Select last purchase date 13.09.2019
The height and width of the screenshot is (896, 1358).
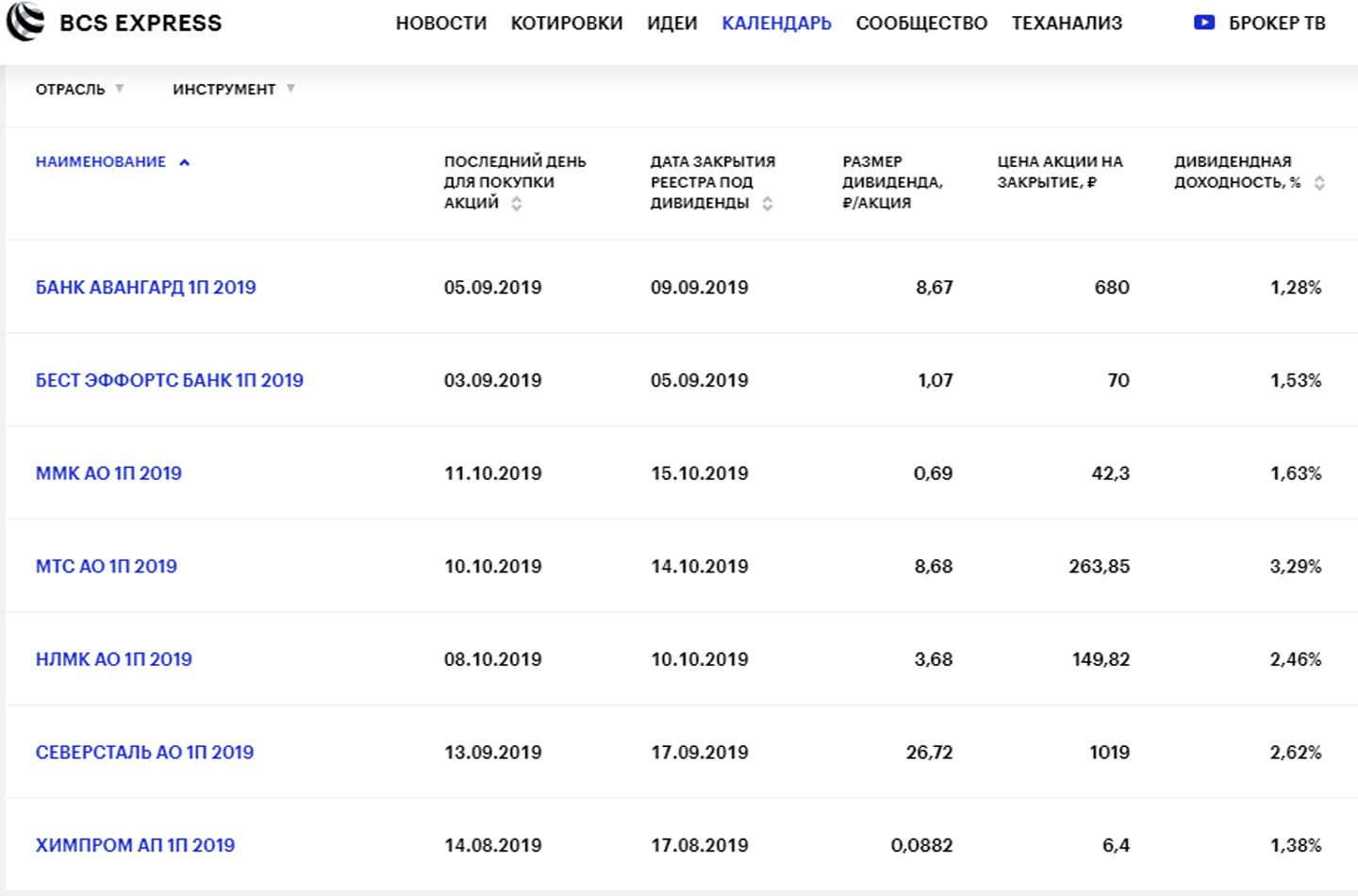tap(493, 753)
